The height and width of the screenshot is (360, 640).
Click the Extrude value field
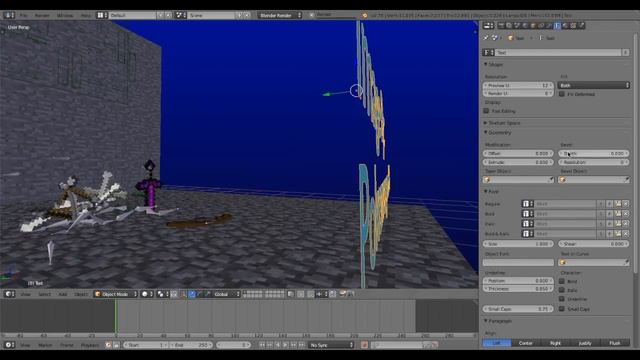click(x=518, y=162)
